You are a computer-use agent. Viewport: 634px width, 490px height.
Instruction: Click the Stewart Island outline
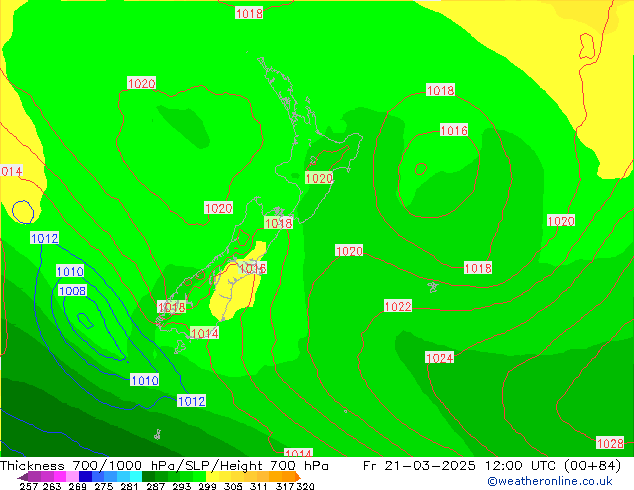point(180,346)
